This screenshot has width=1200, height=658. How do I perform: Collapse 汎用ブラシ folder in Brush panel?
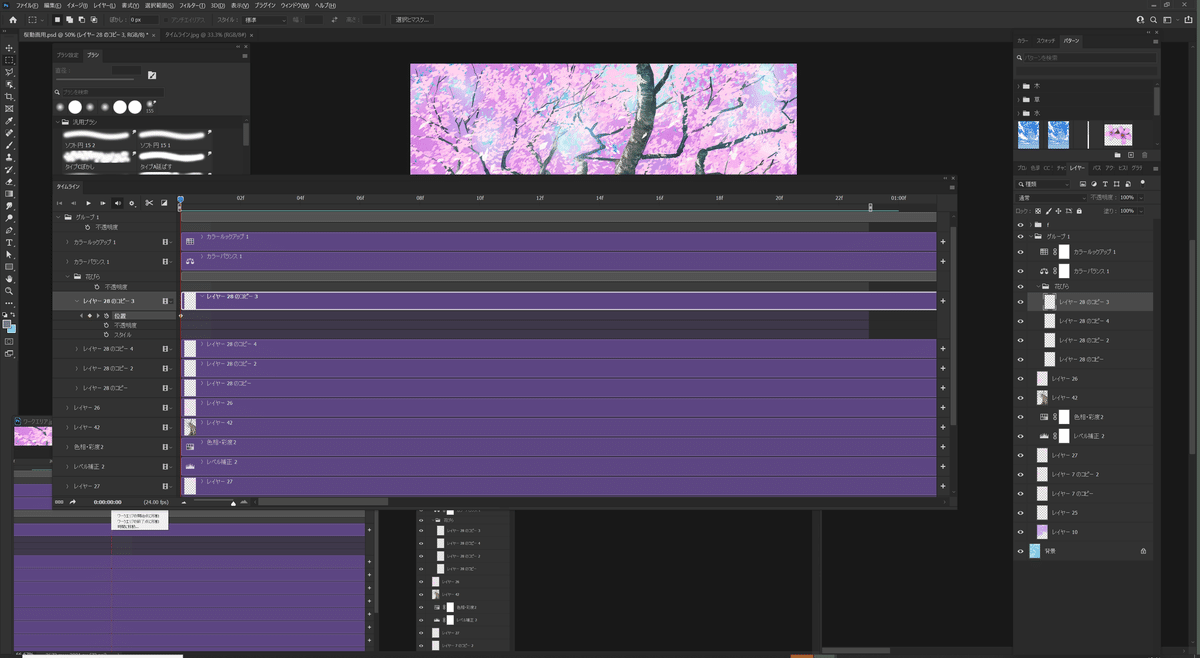[57, 122]
